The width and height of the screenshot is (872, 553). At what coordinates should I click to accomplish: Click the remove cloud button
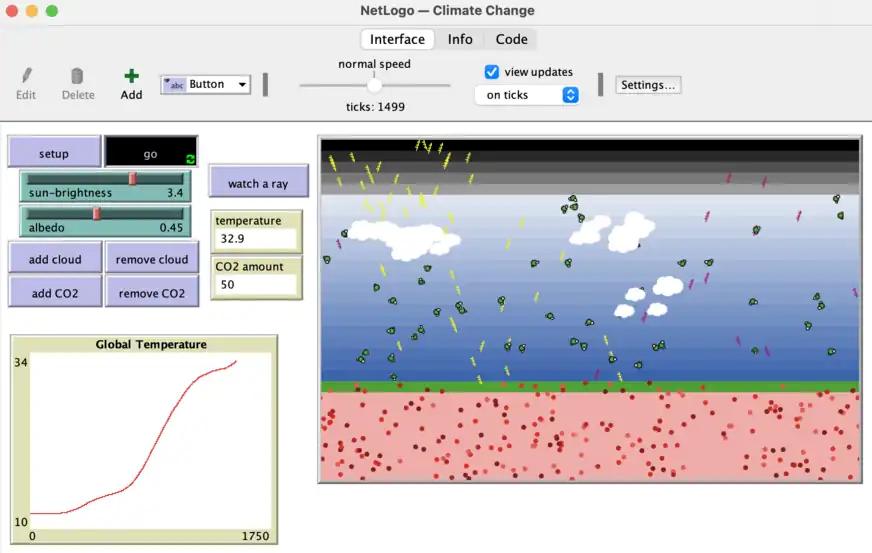pos(151,259)
